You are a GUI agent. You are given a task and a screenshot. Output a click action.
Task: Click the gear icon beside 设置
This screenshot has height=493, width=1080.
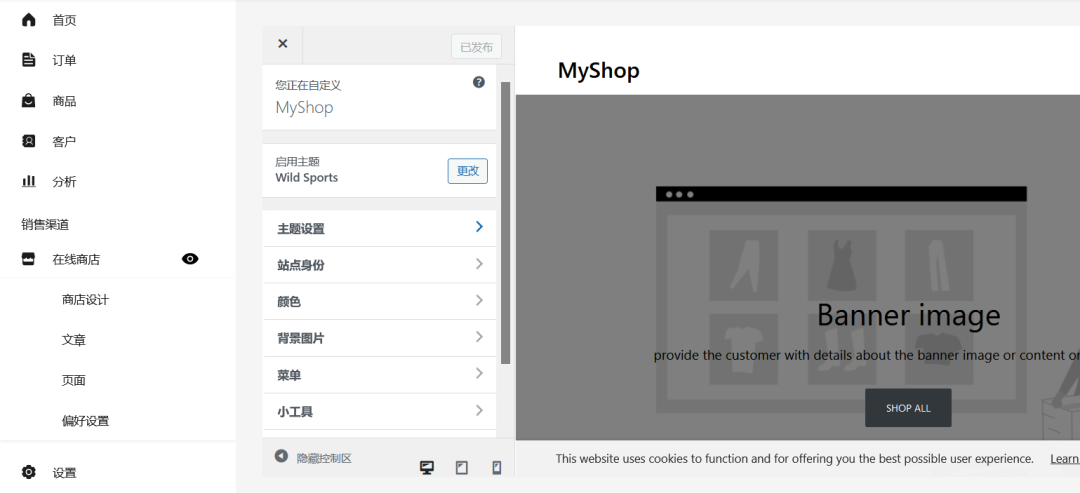(x=28, y=472)
